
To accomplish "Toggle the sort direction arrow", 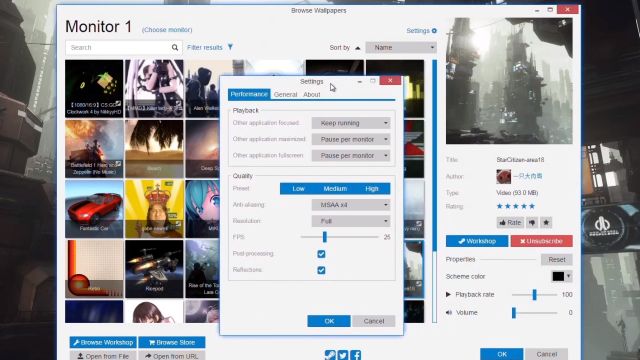I will coord(358,48).
